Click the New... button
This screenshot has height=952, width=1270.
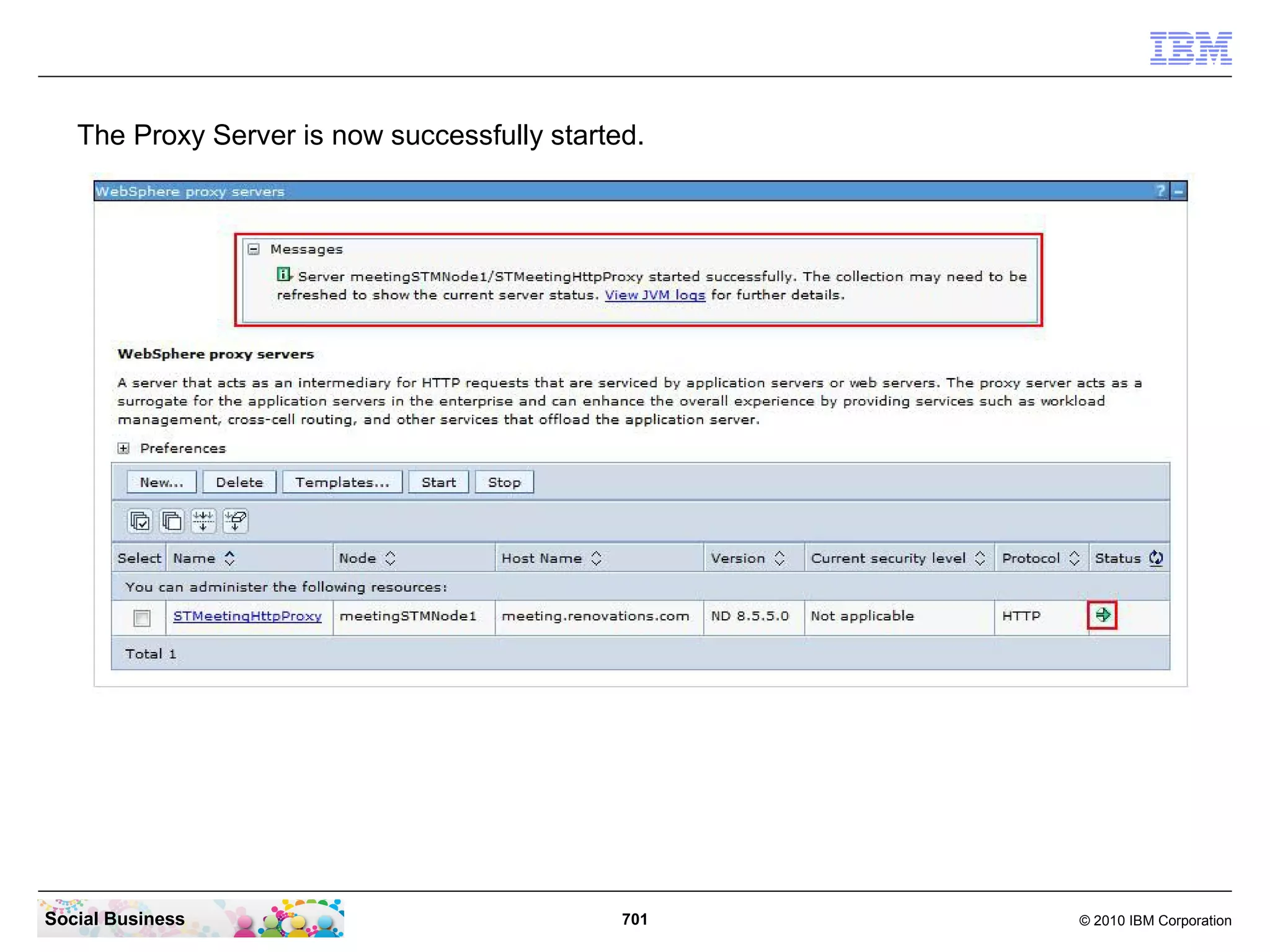point(161,482)
